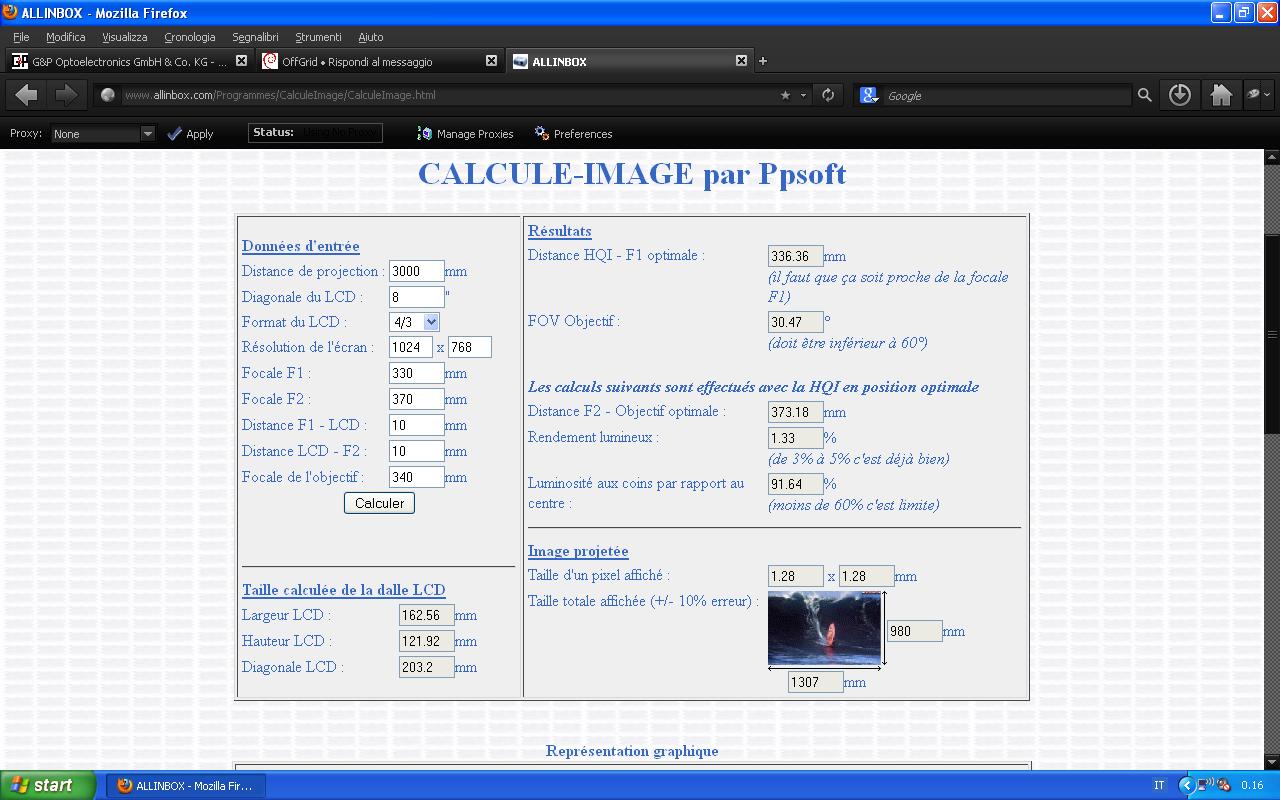Open the Aiuto menu
1280x800 pixels.
[370, 37]
